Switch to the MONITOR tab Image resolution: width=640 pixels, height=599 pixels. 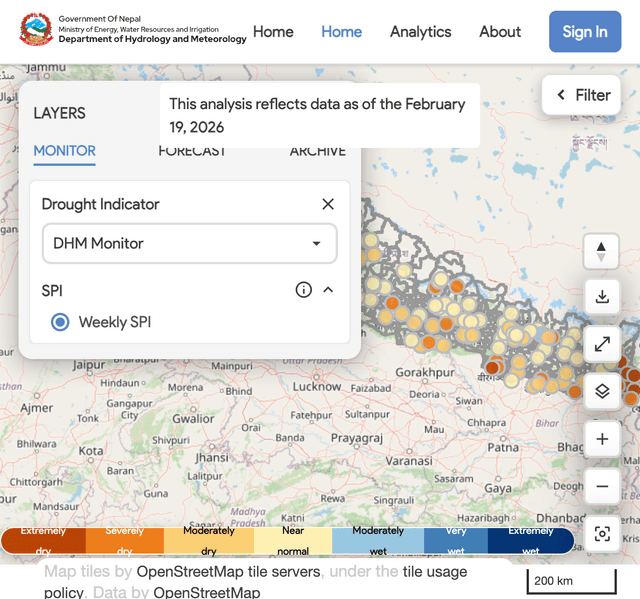pyautogui.click(x=65, y=151)
